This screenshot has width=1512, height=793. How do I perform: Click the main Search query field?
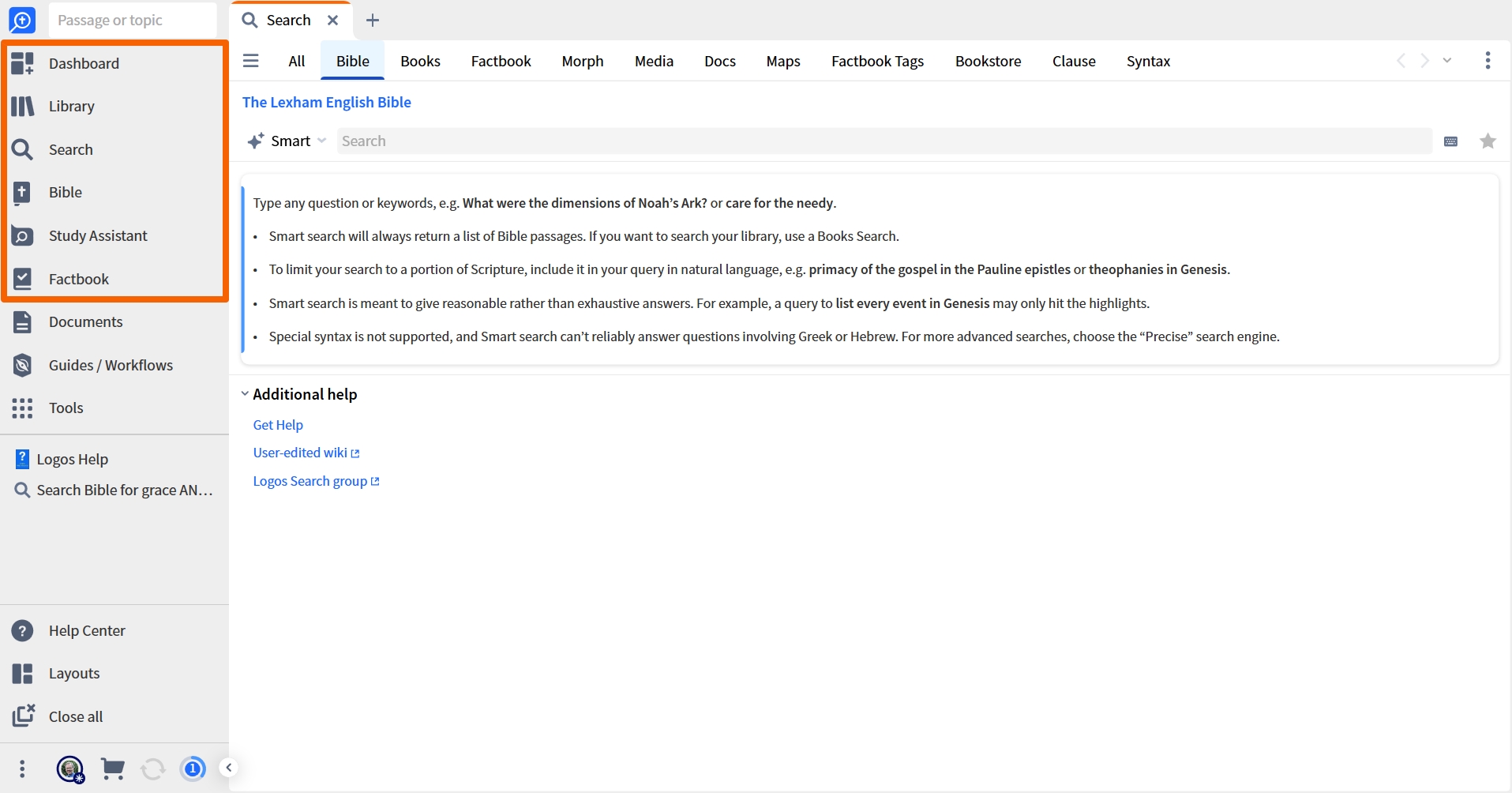884,141
